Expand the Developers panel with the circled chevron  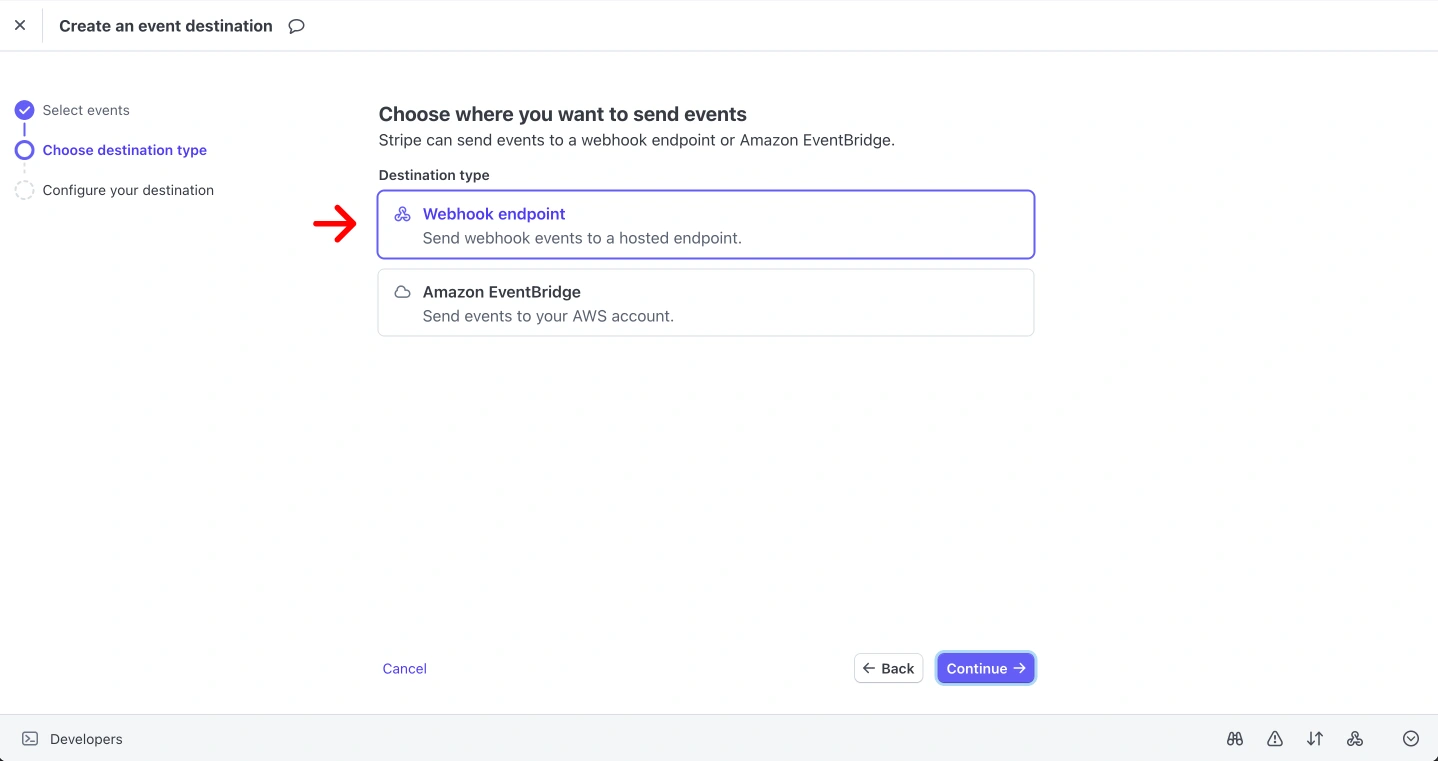click(1411, 739)
